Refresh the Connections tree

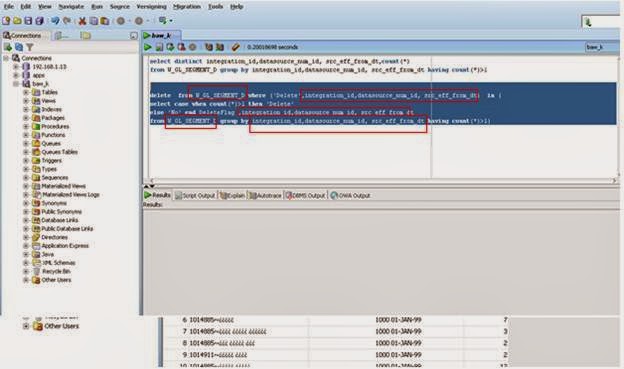[19, 47]
